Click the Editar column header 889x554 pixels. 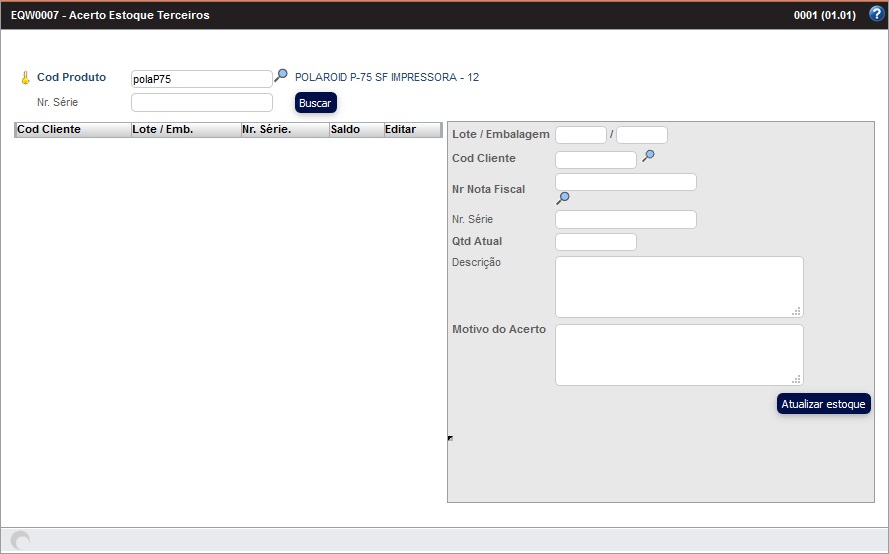pyautogui.click(x=412, y=130)
